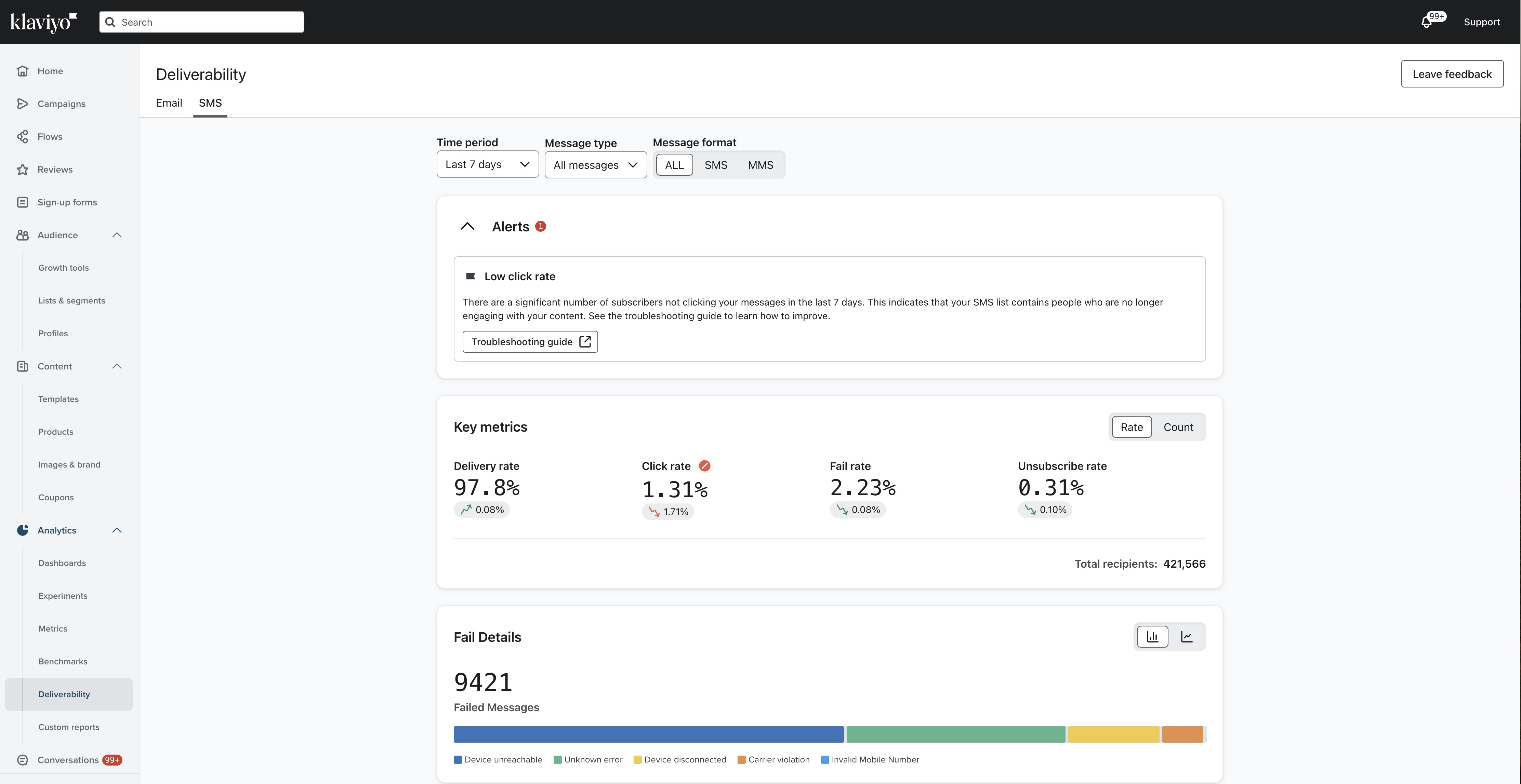Click the blue Device unreachable bar segment
Viewport: 1521px width, 784px height.
648,734
